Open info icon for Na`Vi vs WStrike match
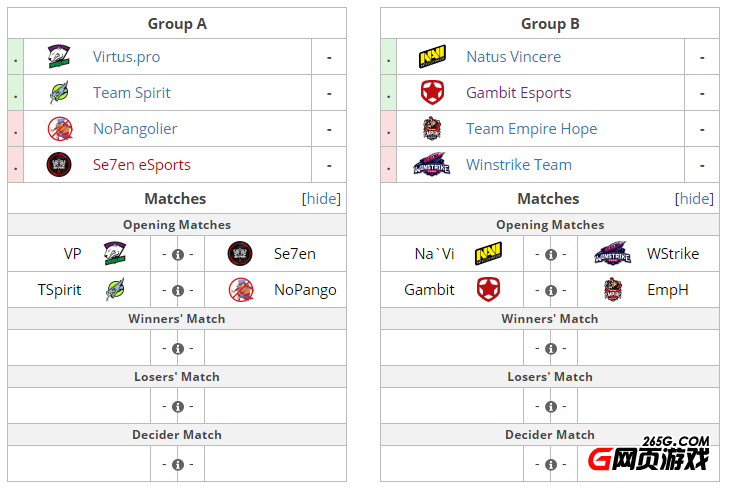The height and width of the screenshot is (492, 734). coord(551,255)
